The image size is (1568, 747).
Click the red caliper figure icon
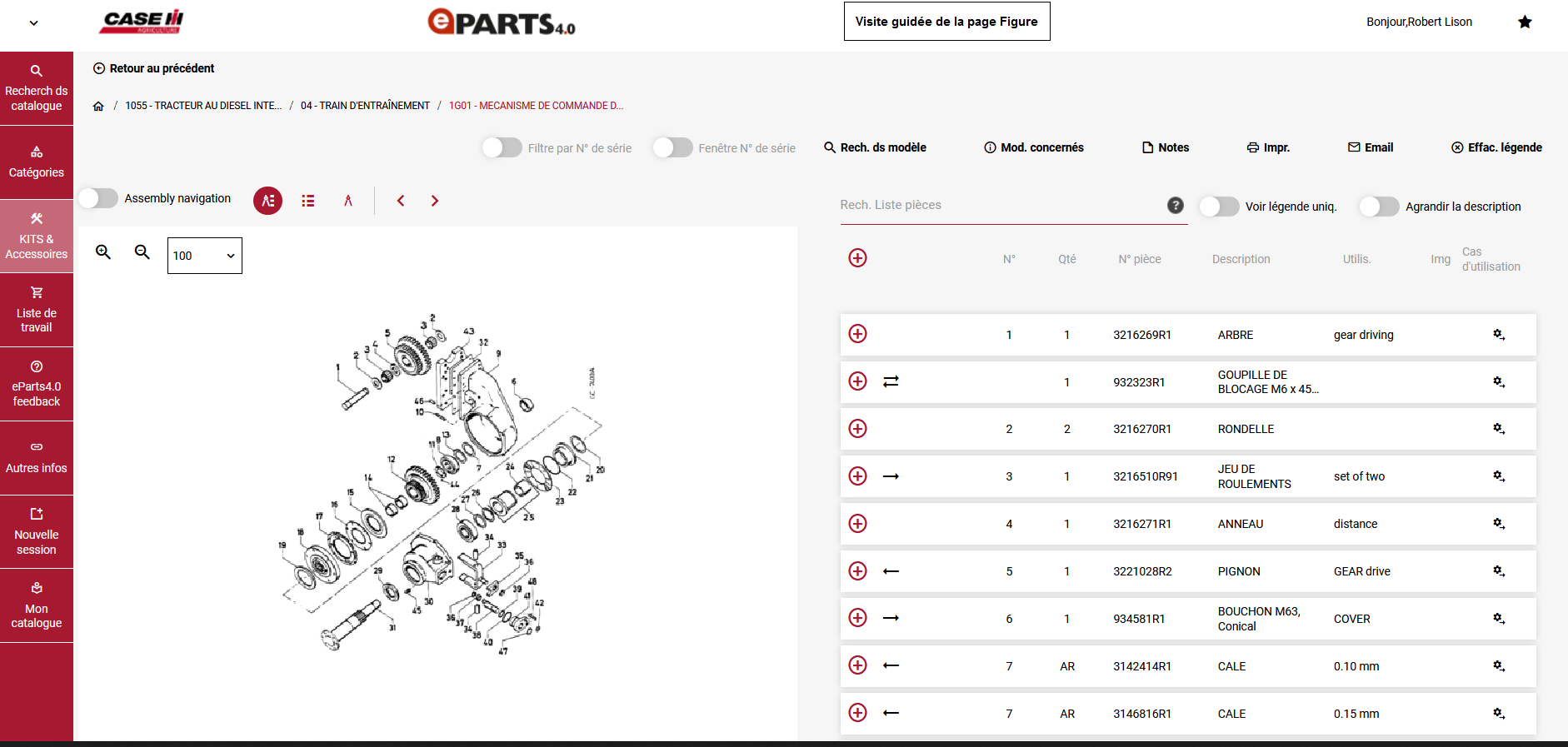348,201
